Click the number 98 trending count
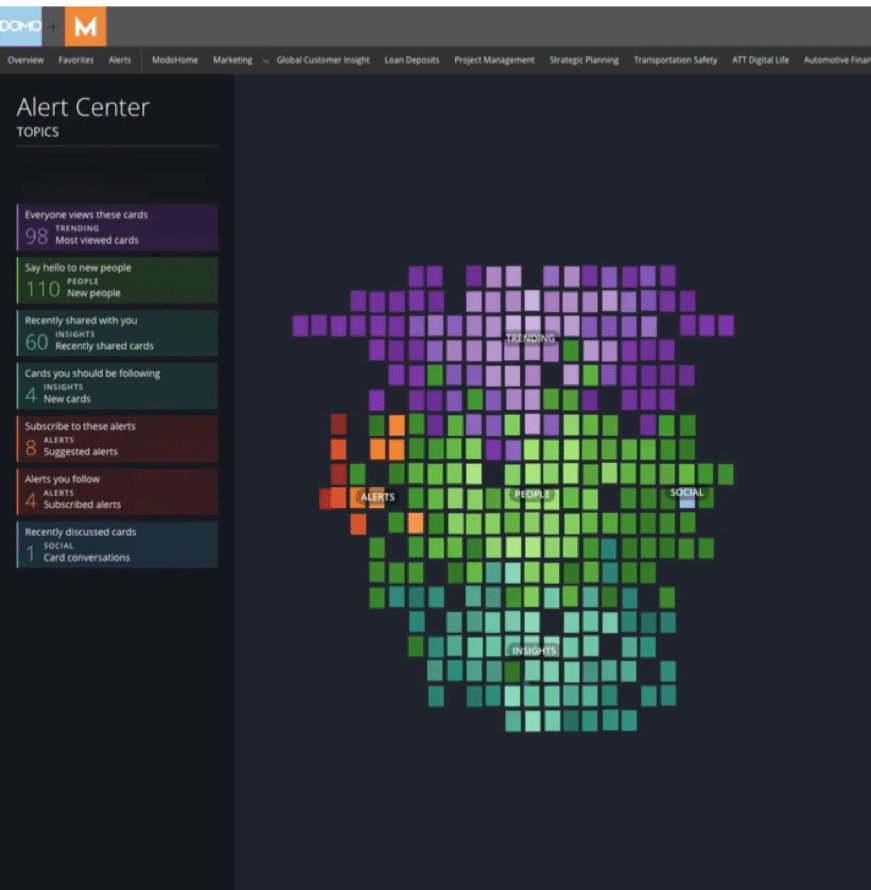871x890 pixels. (x=36, y=236)
